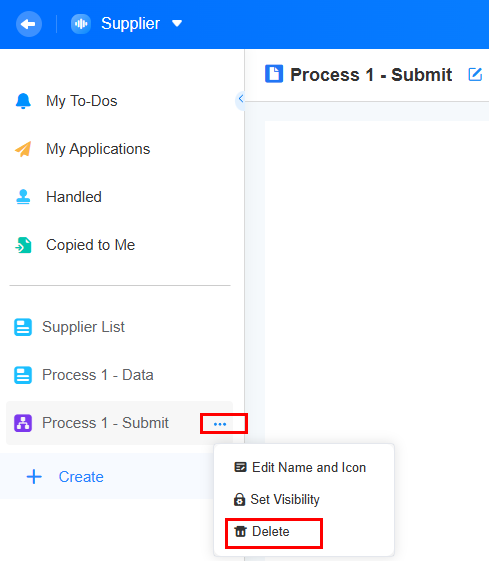Click the Process 1 - Data form icon
Viewport: 489px width, 561px height.
(x=23, y=375)
